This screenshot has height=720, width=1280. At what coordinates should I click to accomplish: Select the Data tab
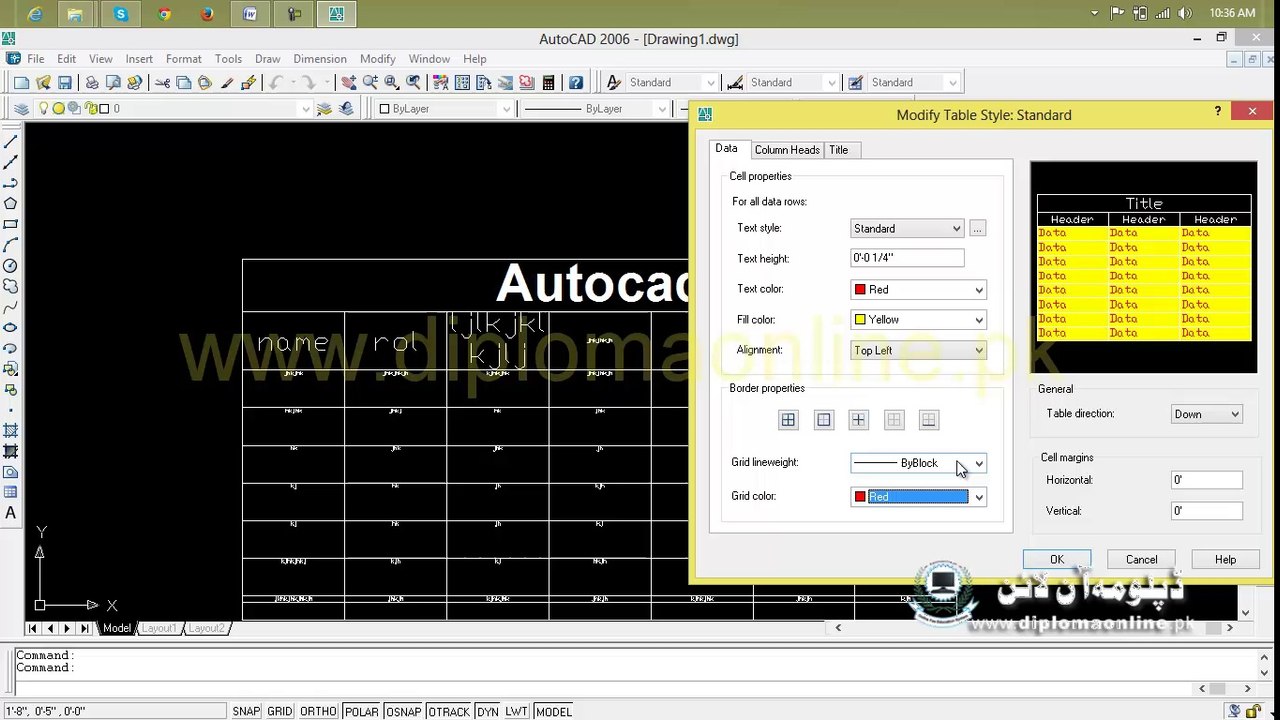[727, 149]
